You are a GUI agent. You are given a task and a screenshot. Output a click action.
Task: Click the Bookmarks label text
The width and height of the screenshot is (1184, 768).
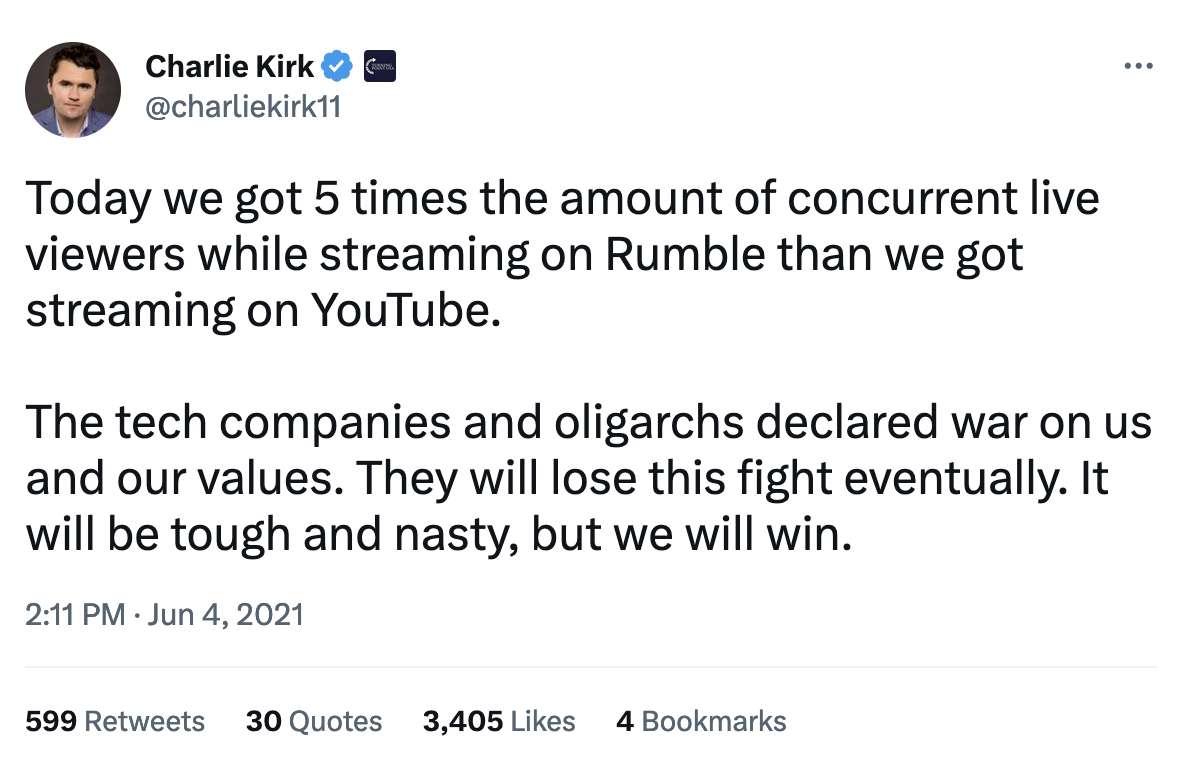[x=715, y=721]
